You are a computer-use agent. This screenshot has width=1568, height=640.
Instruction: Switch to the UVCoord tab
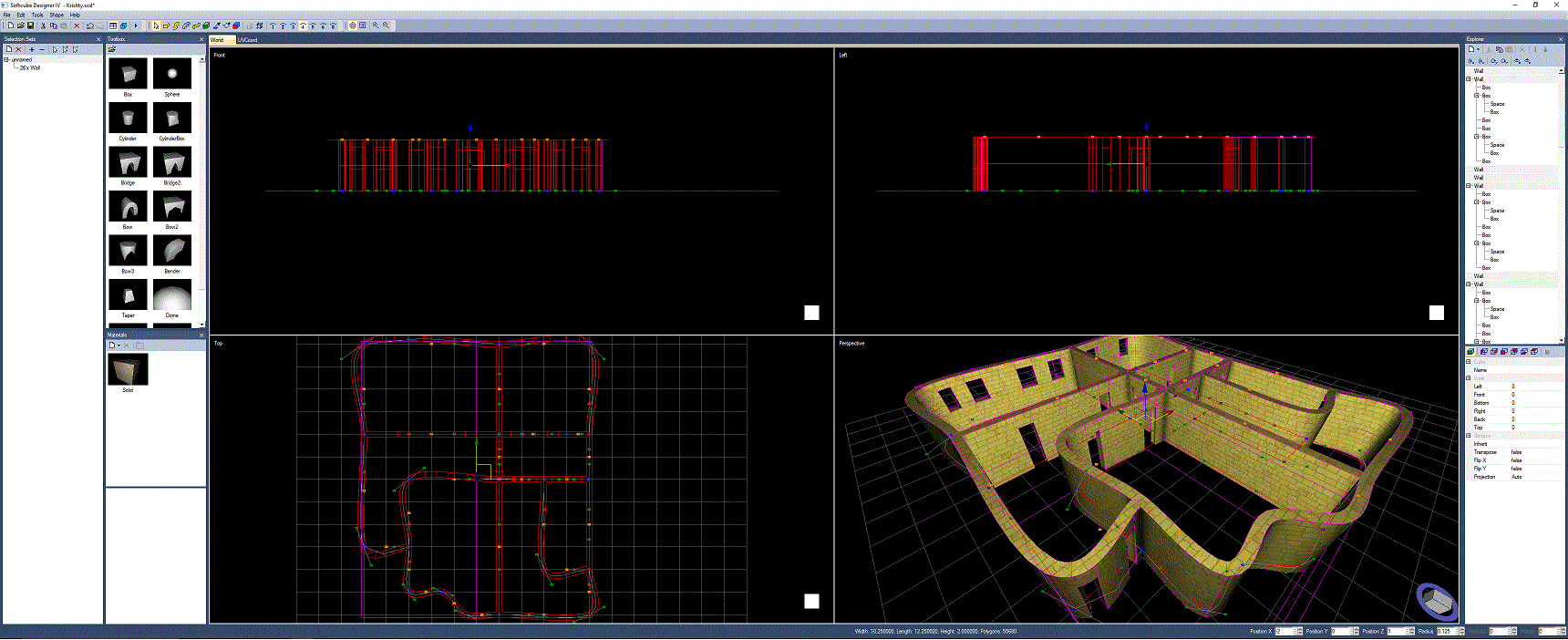[248, 40]
